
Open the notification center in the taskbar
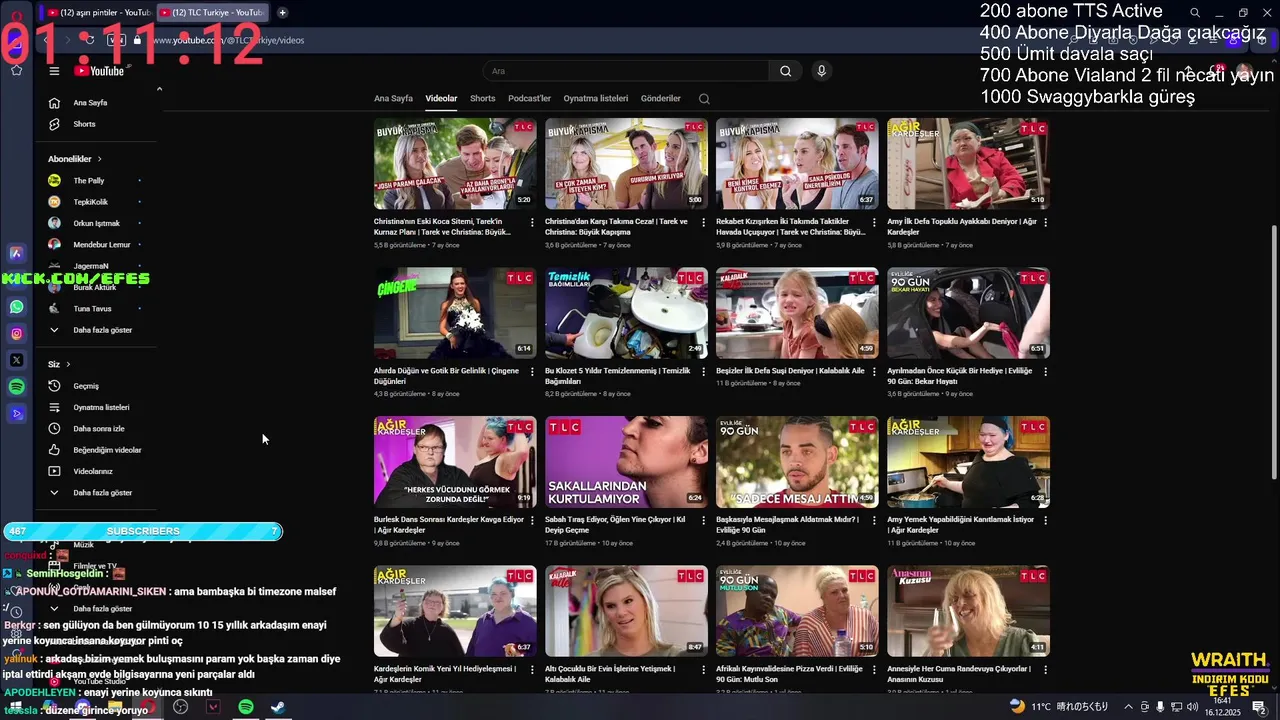[1259, 707]
